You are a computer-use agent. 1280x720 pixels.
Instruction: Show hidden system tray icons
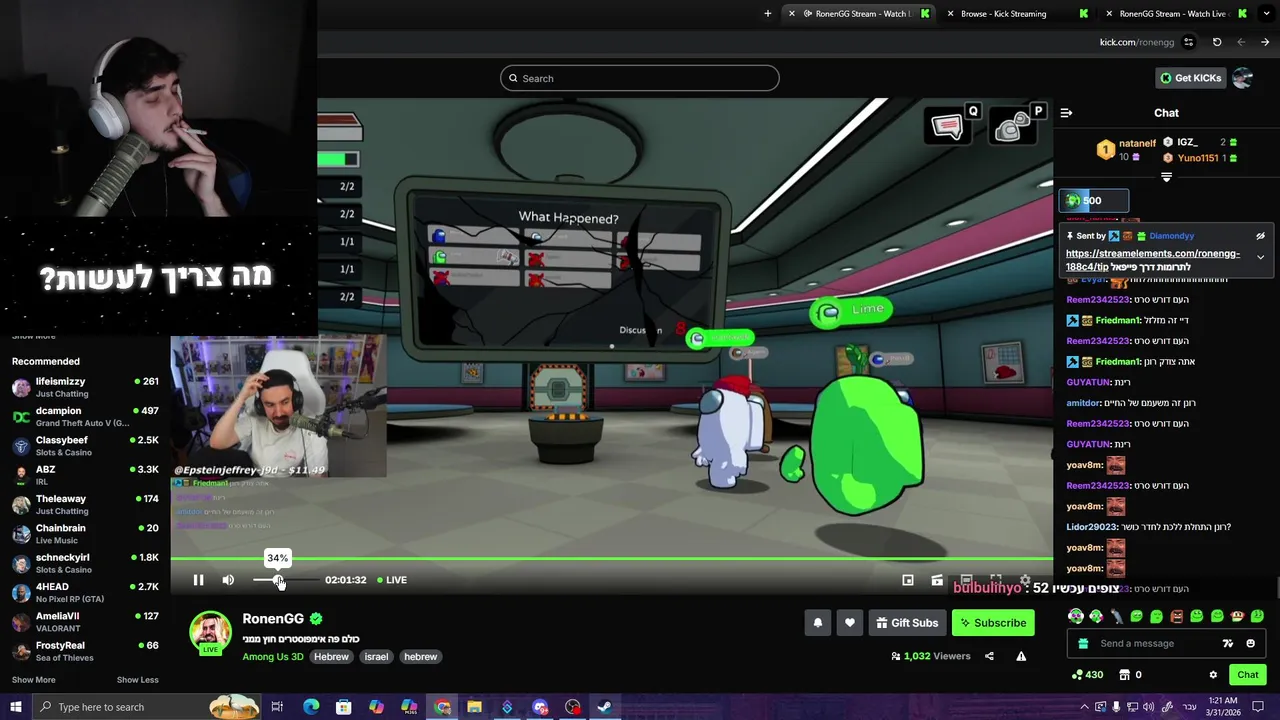pyautogui.click(x=1084, y=707)
